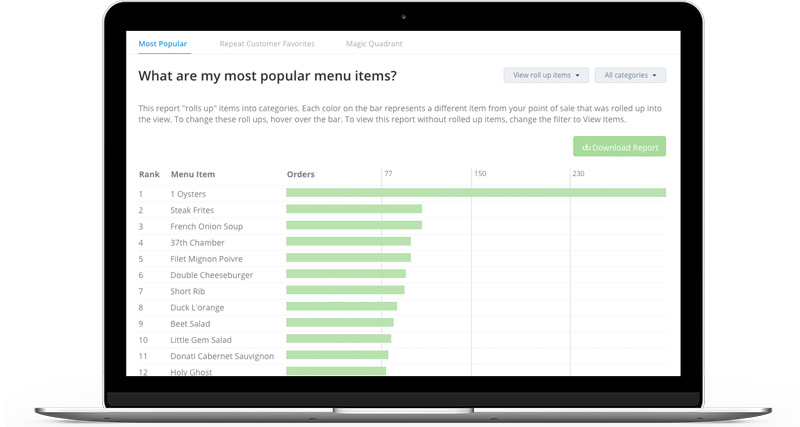Select the Little Gem Salad item name
800x427 pixels.
click(x=201, y=340)
